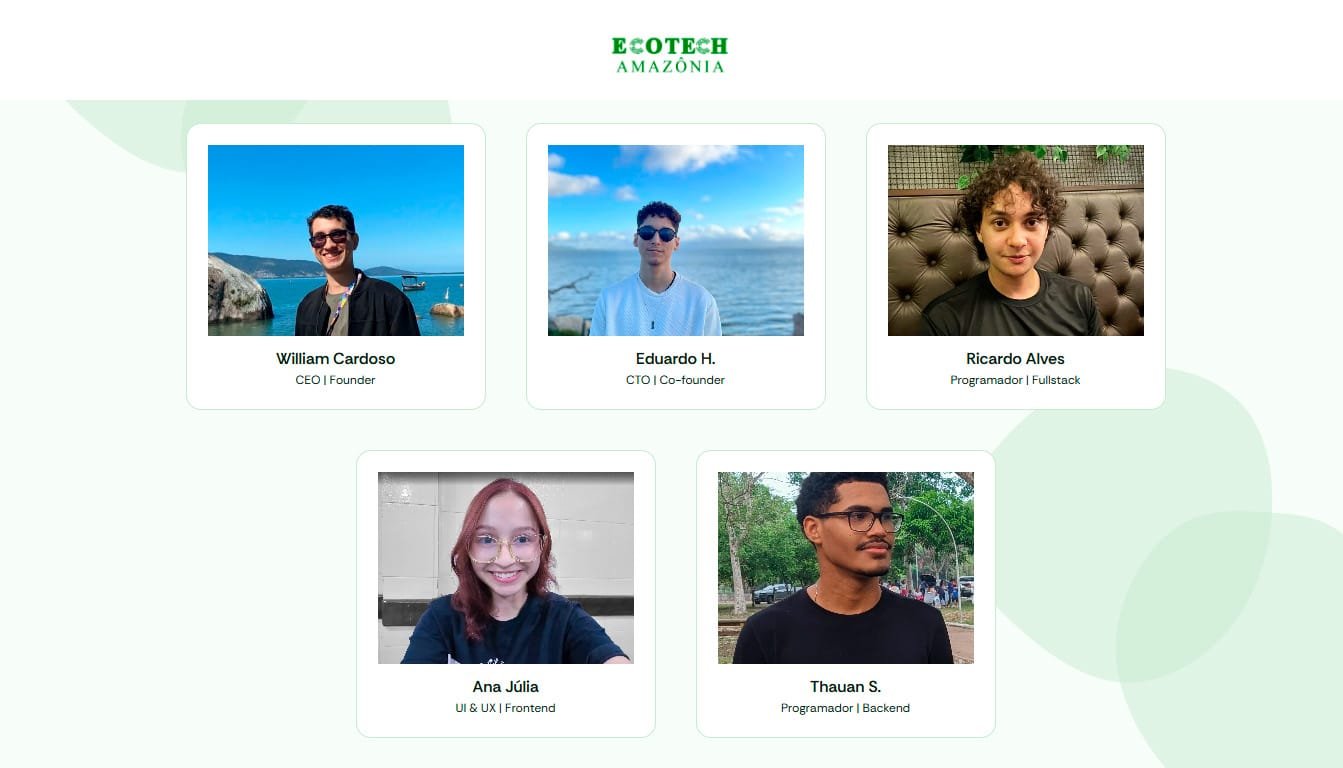This screenshot has width=1343, height=768.
Task: Click the "Programador | Backend" role label
Action: pos(846,708)
